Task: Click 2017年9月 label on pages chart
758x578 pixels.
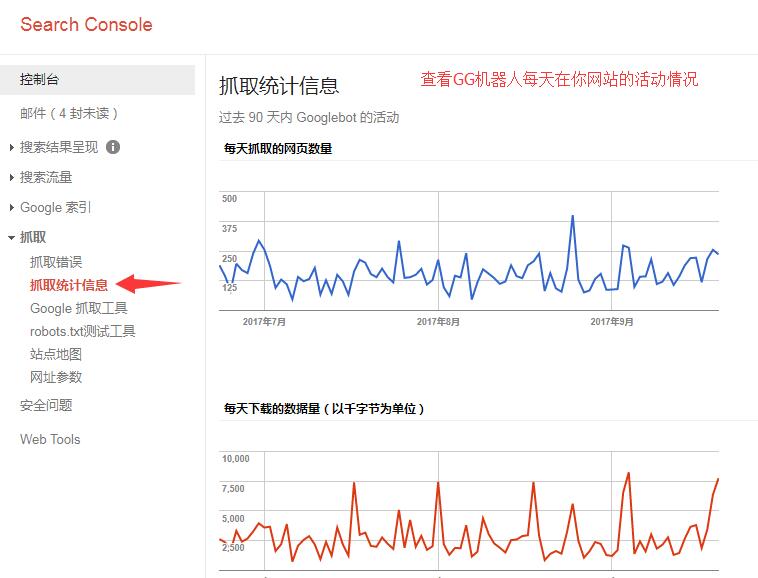Action: tap(612, 322)
